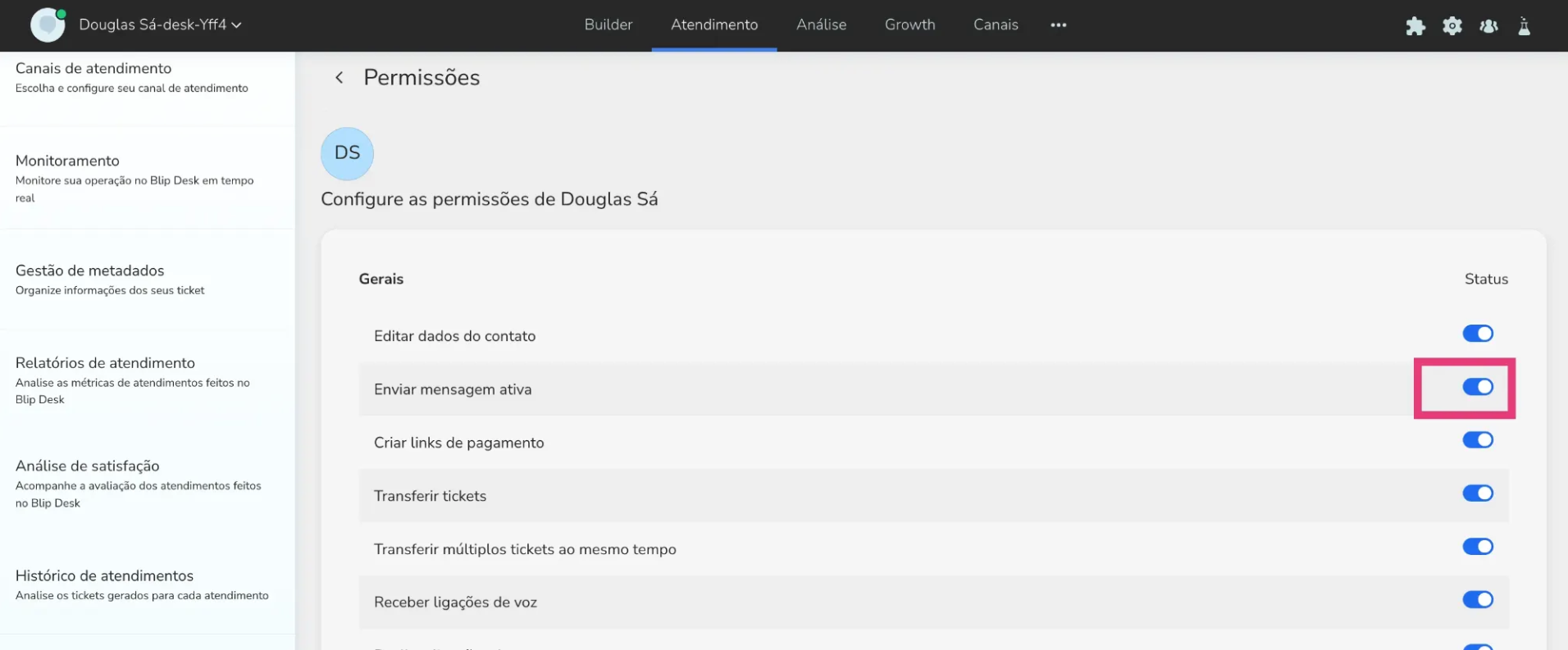Open the three-dots more menu
The image size is (1568, 650).
click(x=1058, y=25)
